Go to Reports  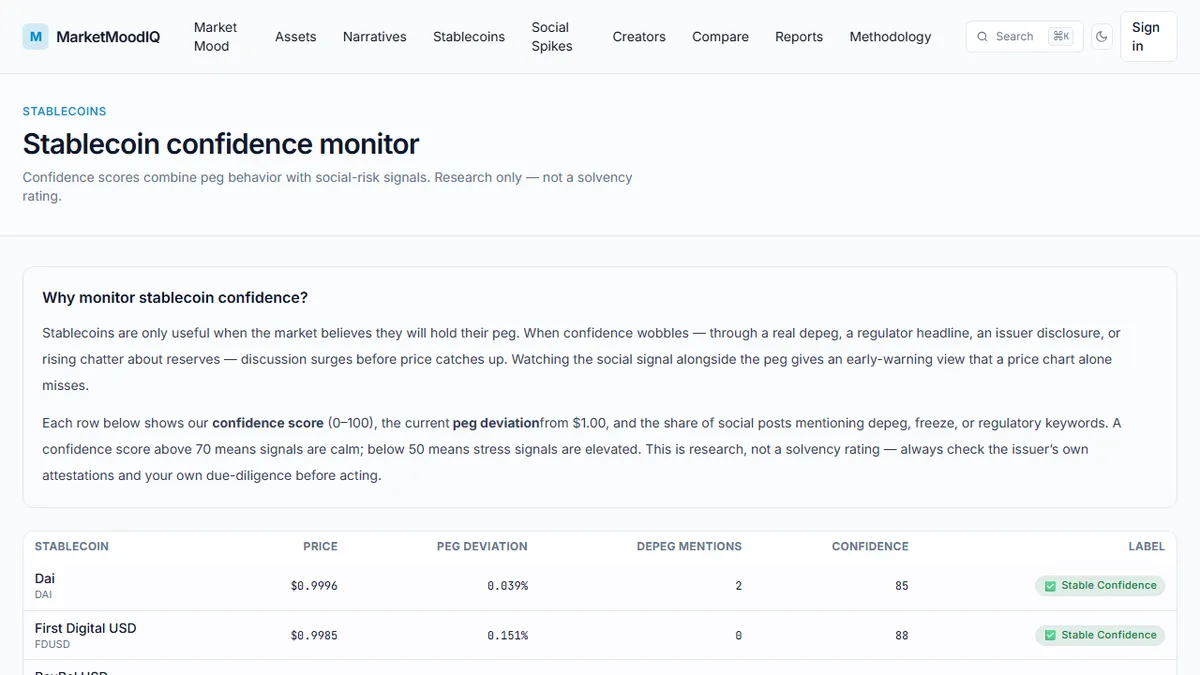799,37
